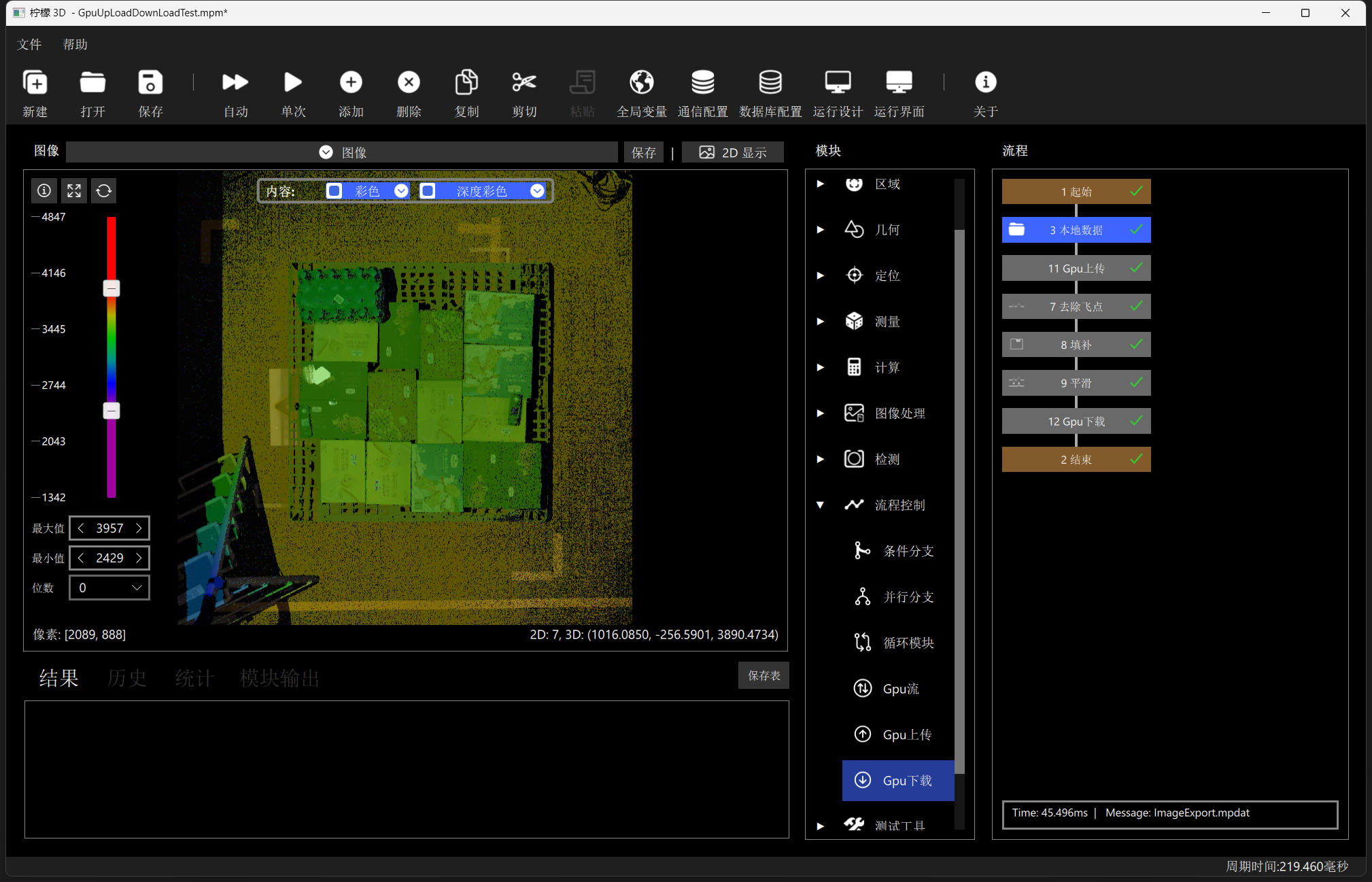Open 数据库配置 database config icon
The image size is (1372, 882).
point(770,82)
